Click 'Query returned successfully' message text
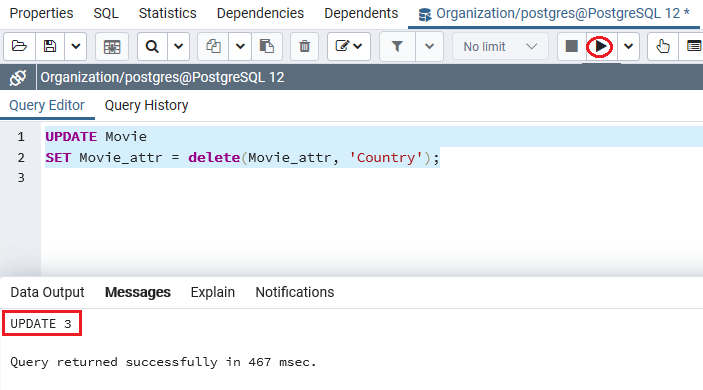This screenshot has width=703, height=390. click(x=163, y=362)
